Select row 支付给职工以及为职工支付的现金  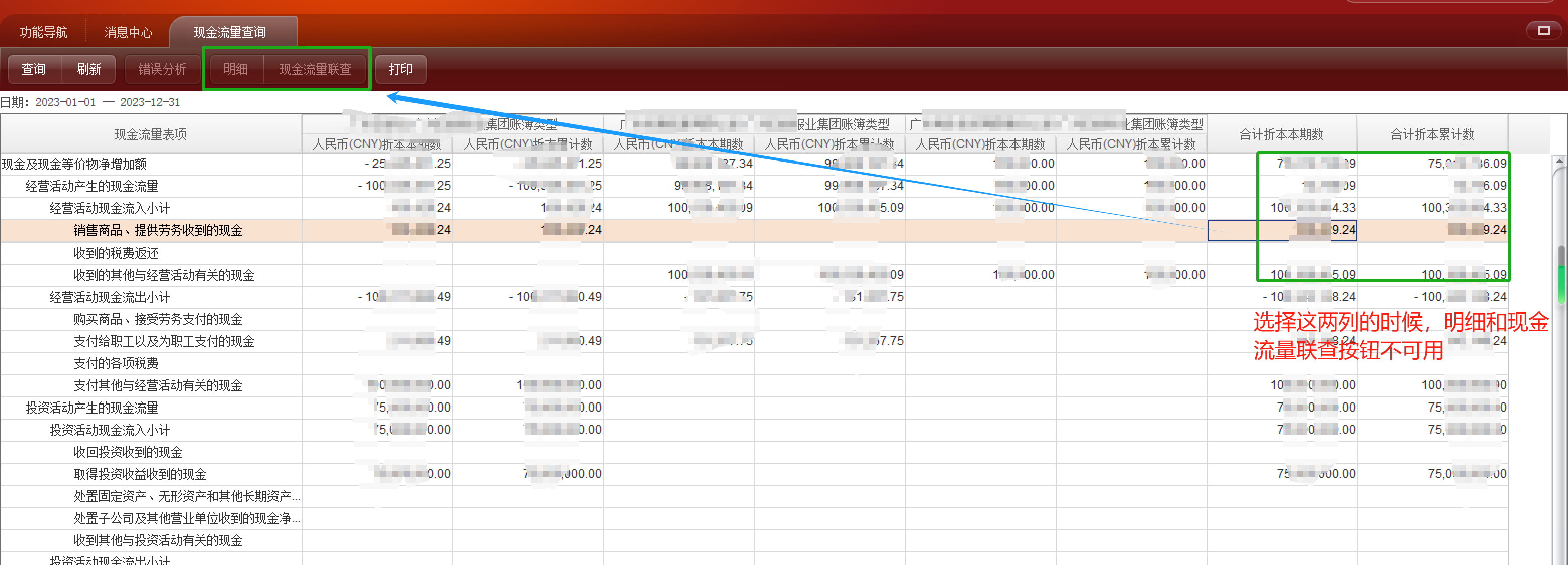click(754, 341)
